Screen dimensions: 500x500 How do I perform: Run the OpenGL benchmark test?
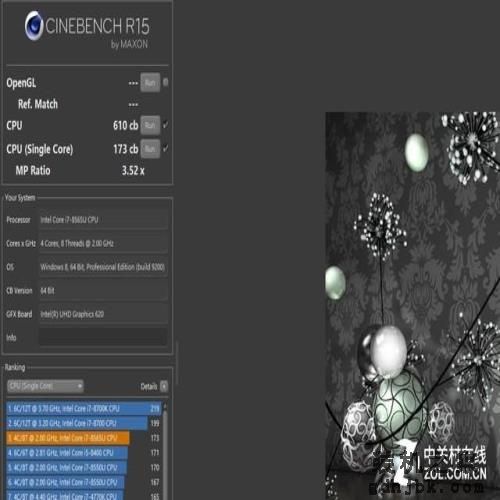pyautogui.click(x=150, y=82)
